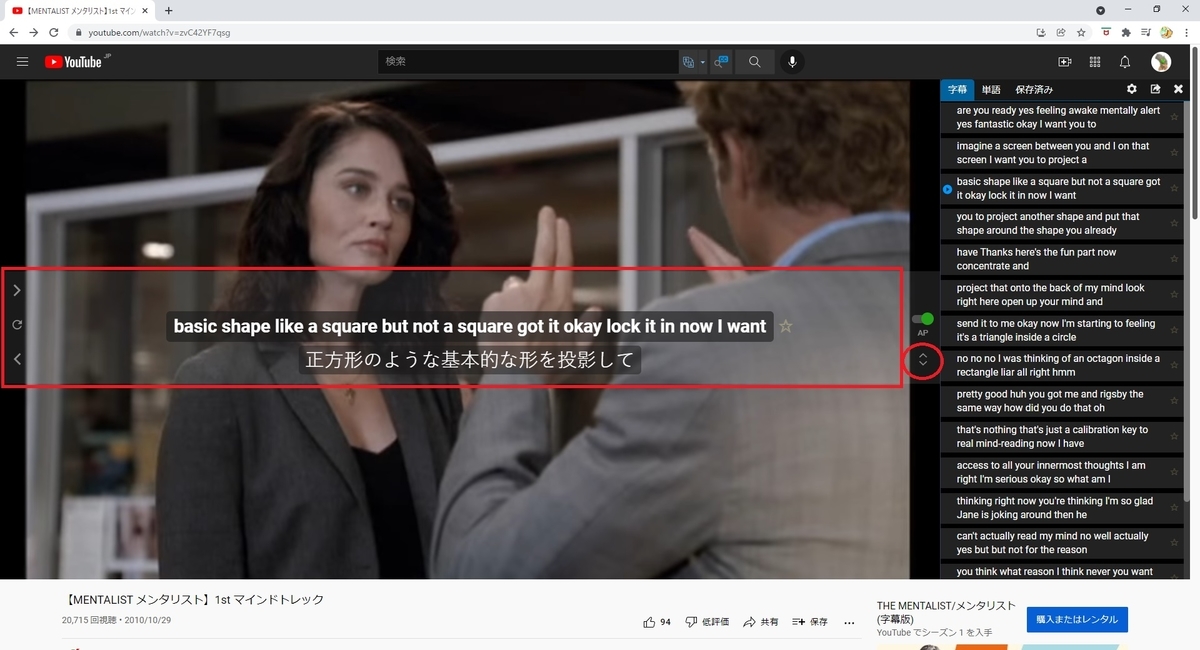Click share page icon in address bar
The height and width of the screenshot is (650, 1200).
click(1061, 32)
